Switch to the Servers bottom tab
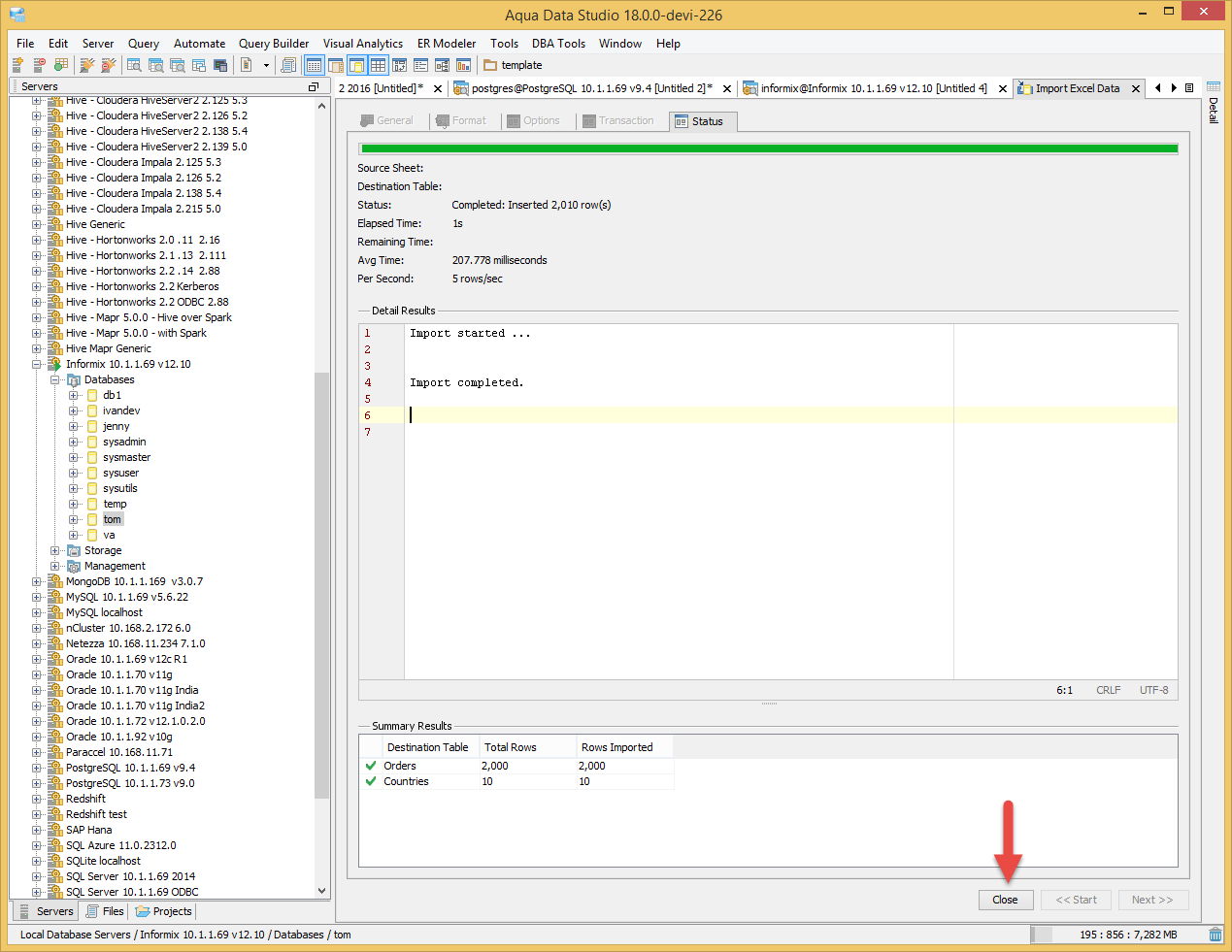1232x952 pixels. click(45, 911)
